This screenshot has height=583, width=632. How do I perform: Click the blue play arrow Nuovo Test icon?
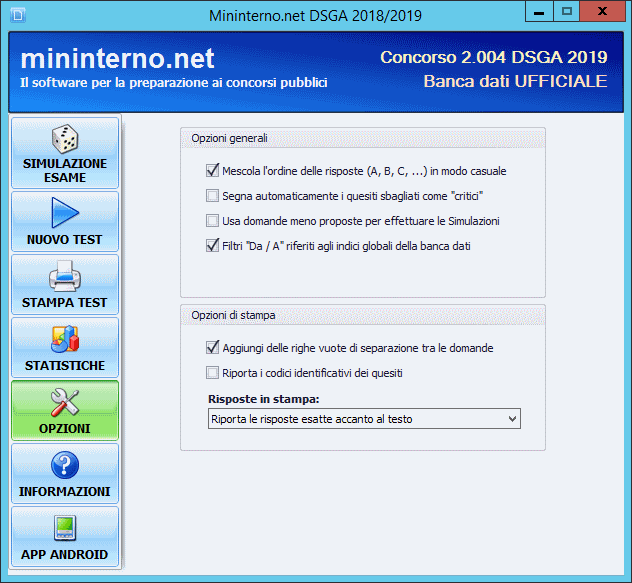(65, 212)
